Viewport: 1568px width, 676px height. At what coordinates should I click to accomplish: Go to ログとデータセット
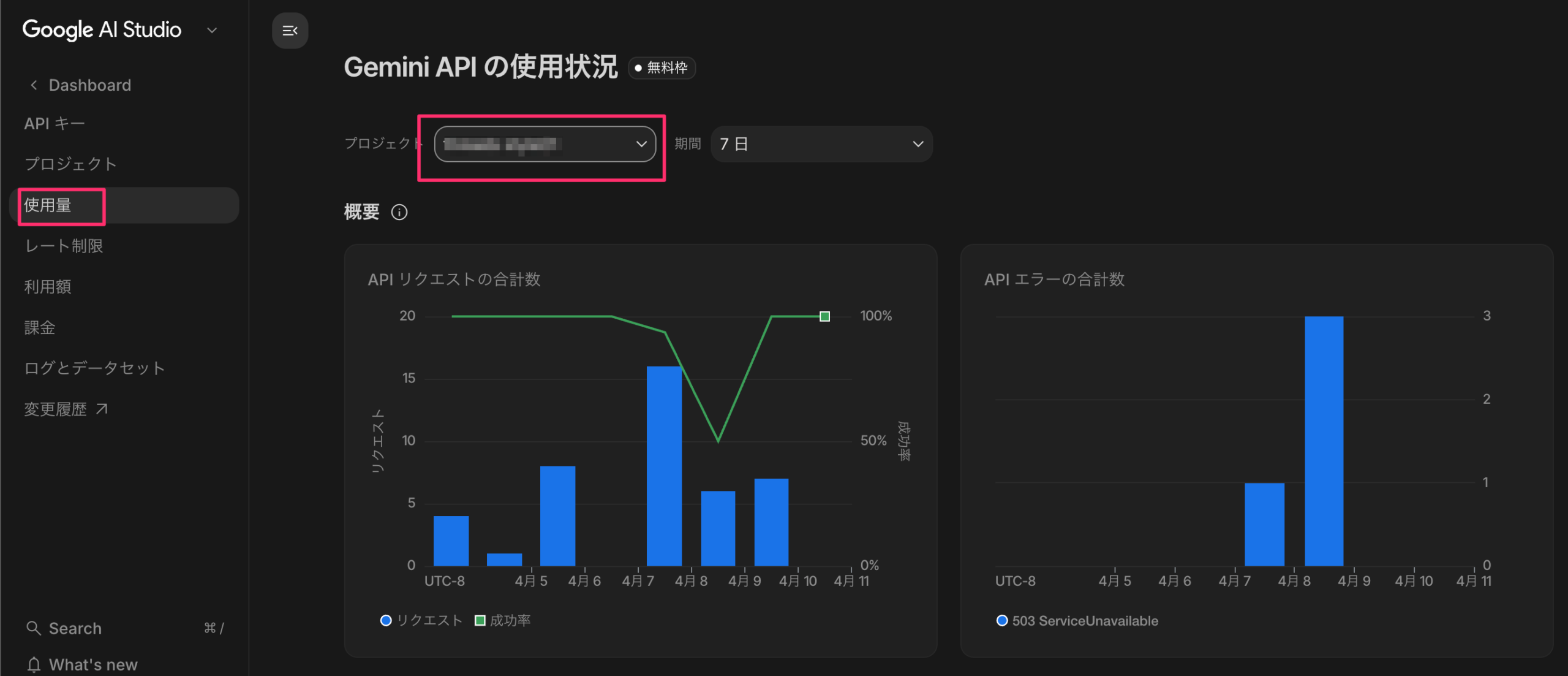pos(94,368)
